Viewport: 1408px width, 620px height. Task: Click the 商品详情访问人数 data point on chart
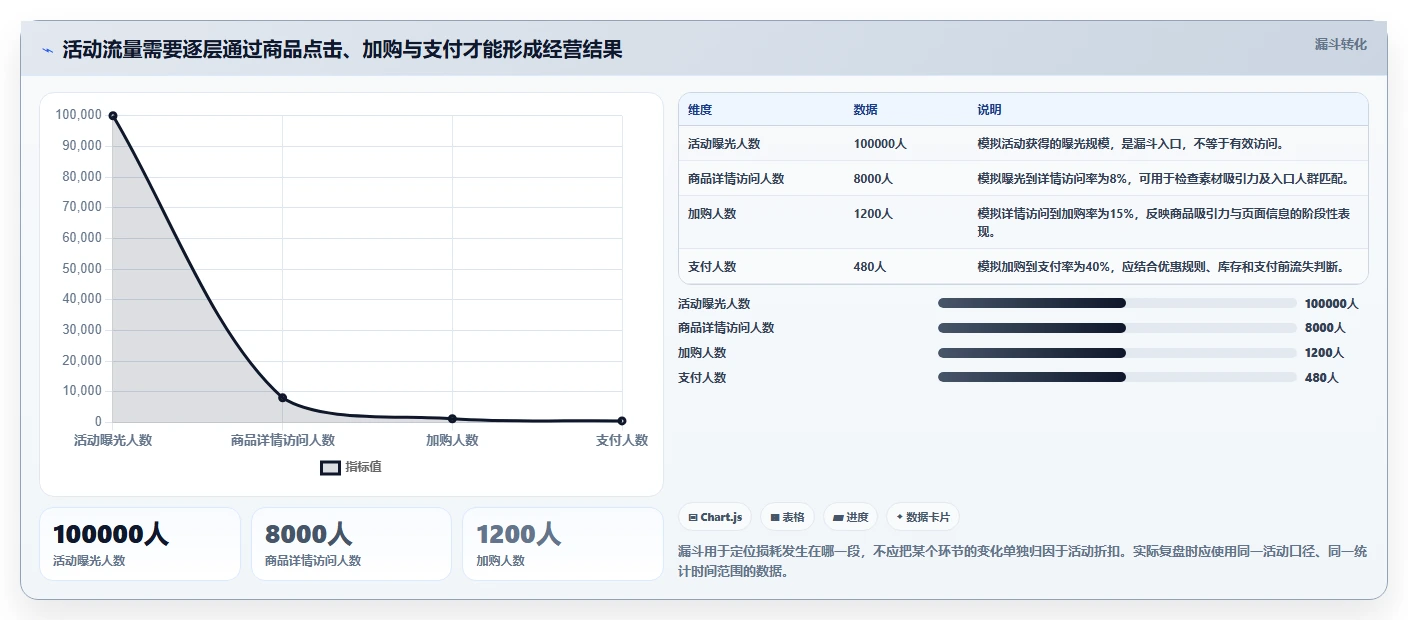(x=282, y=398)
